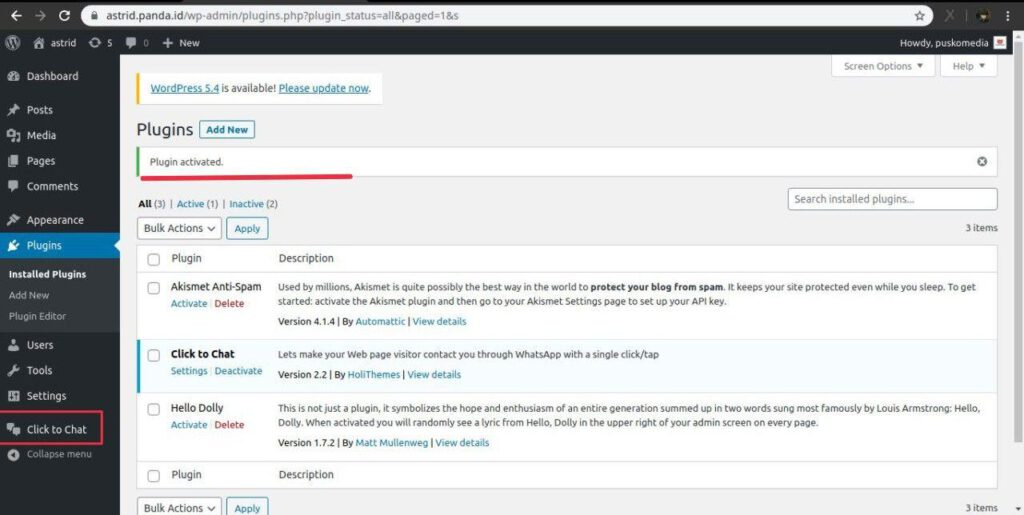View details for Hello Dolly
1024x515 pixels.
coord(462,443)
